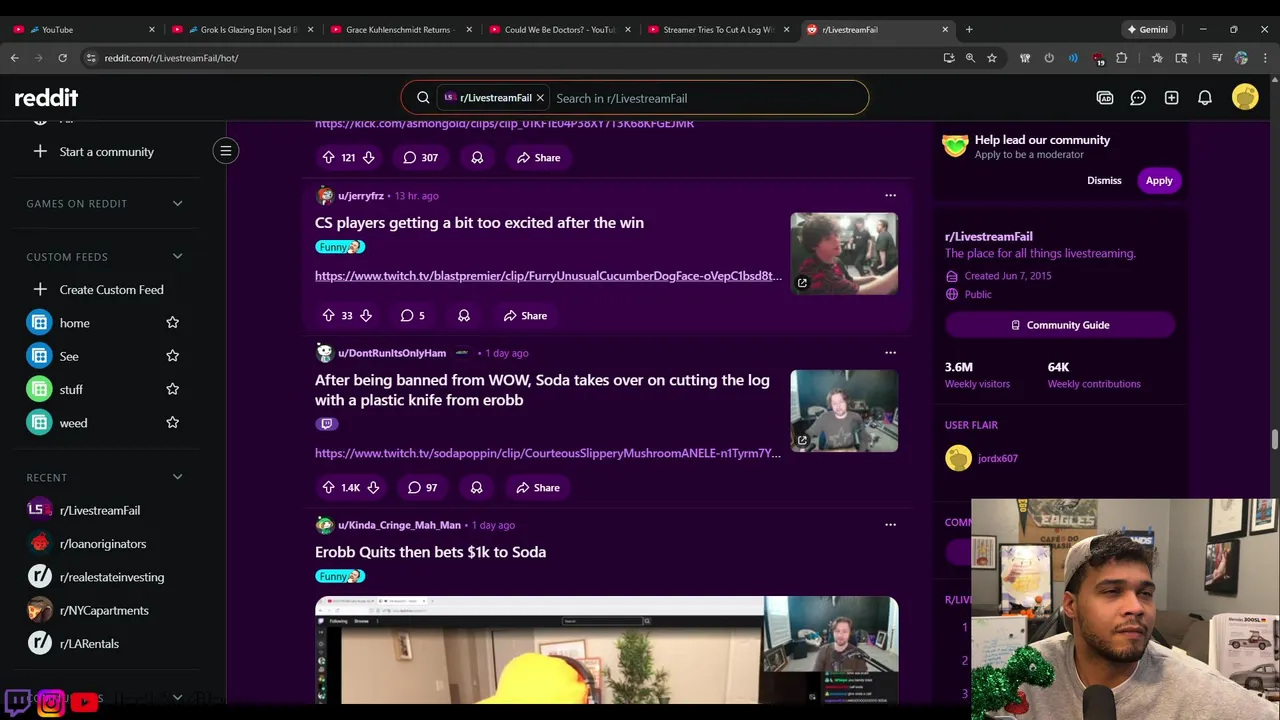Screen dimensions: 1280x720
Task: Open Reddit notifications bell
Action: 1205,98
